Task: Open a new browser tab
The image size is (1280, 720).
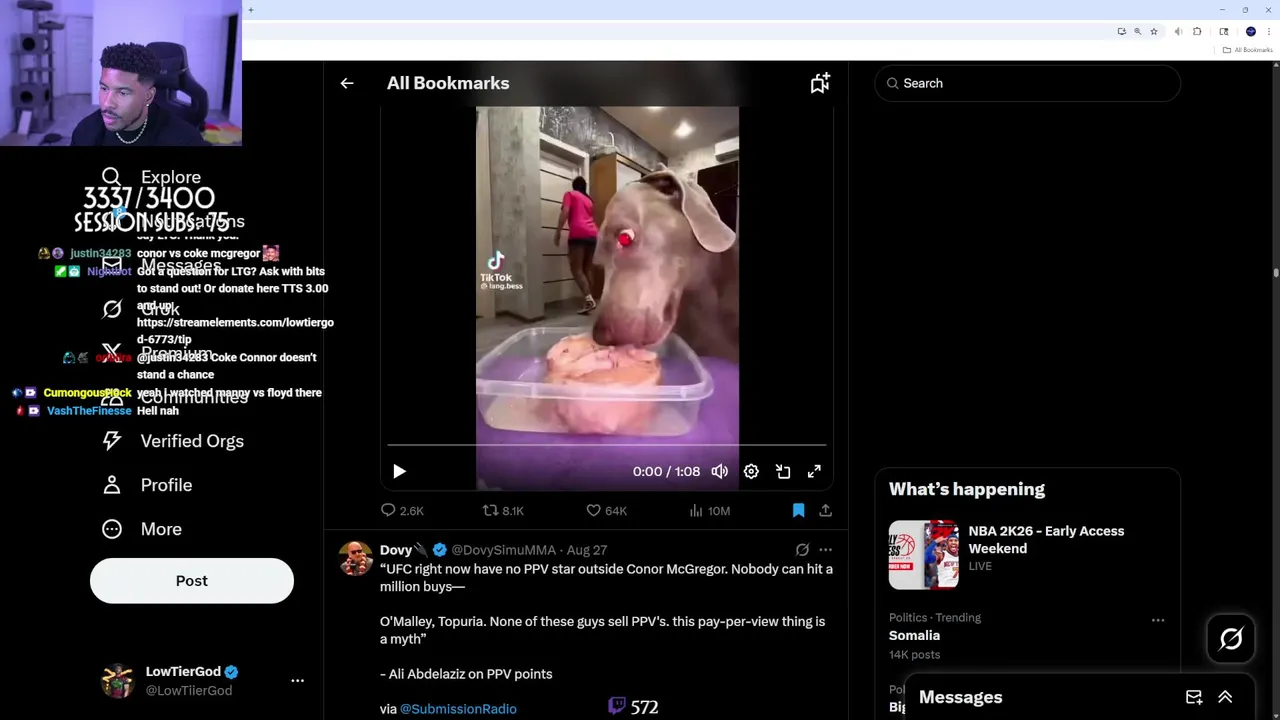Action: click(x=251, y=10)
